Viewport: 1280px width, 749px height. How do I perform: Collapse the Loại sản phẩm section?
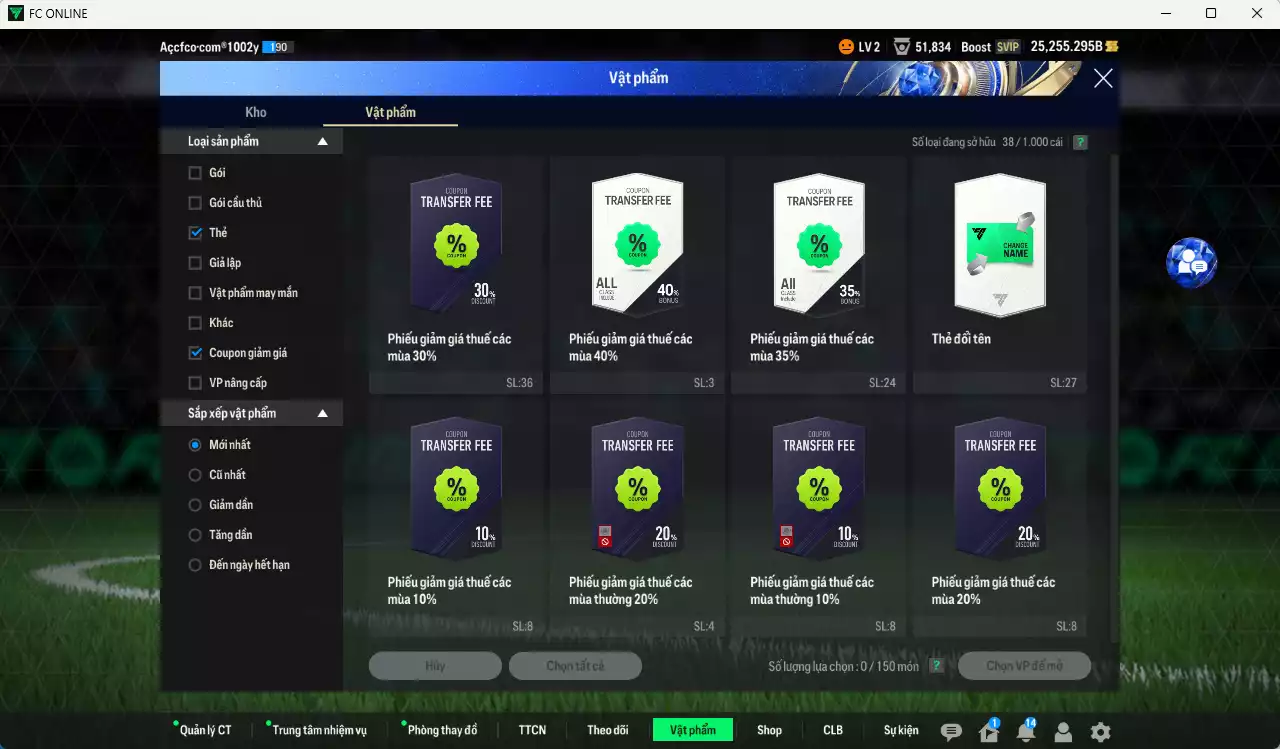click(x=322, y=141)
